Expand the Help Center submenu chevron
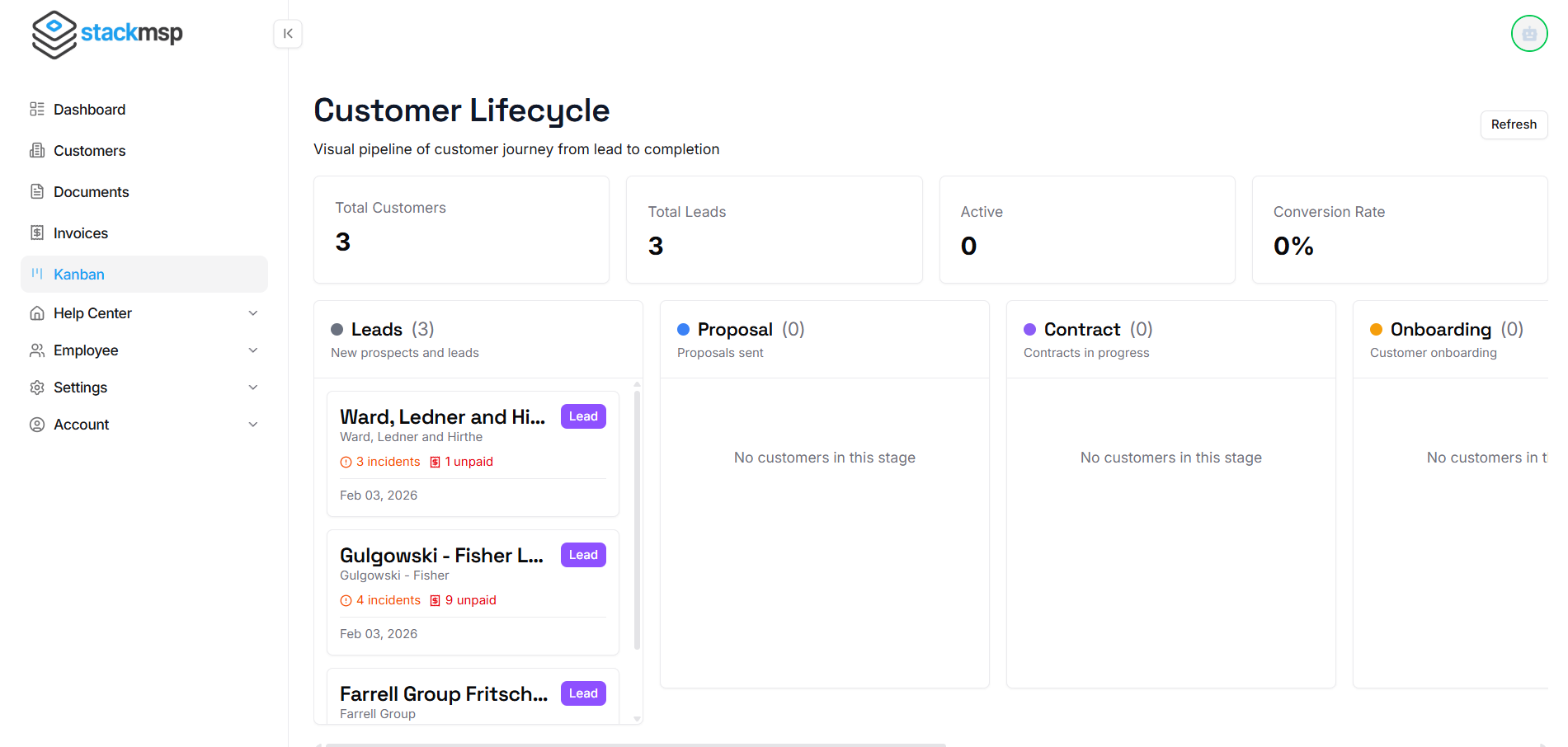The height and width of the screenshot is (747, 1568). 253,313
